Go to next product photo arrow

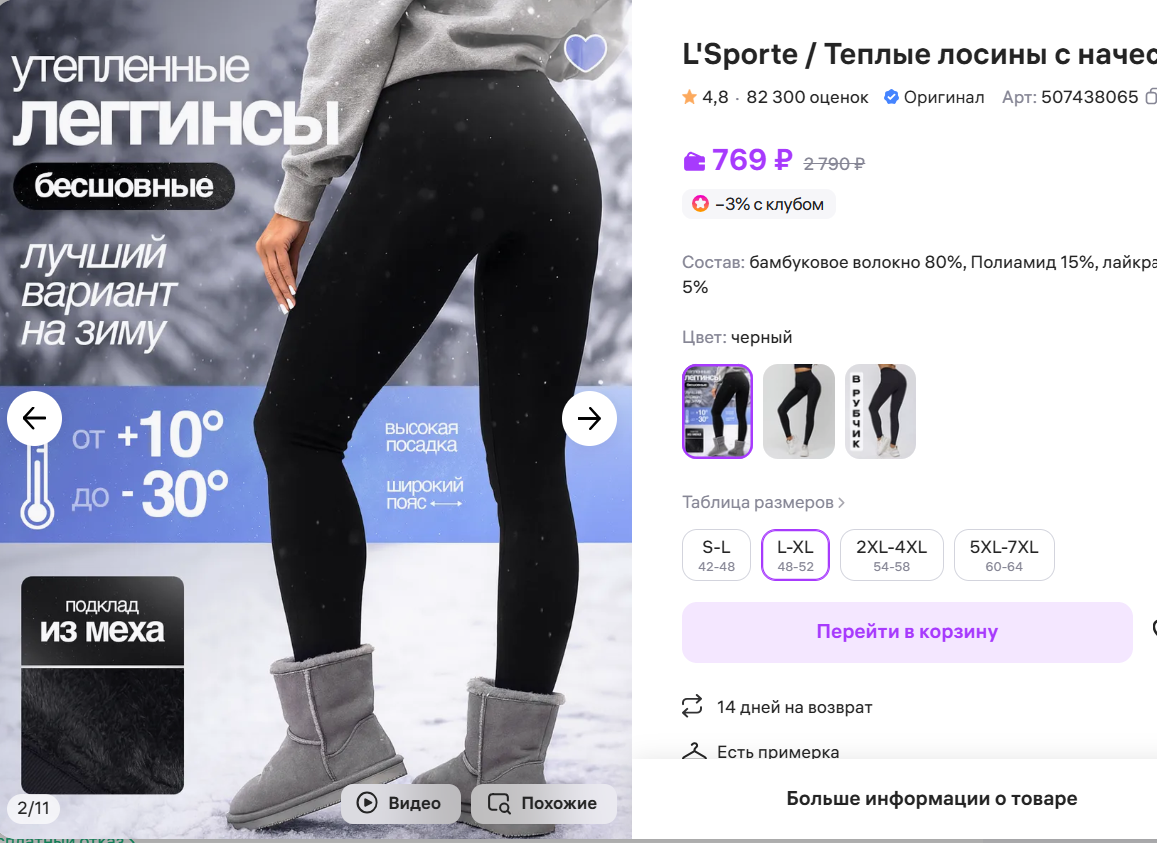point(589,419)
